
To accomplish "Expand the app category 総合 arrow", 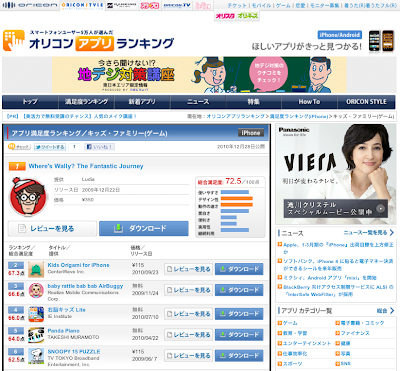I will (x=392, y=311).
